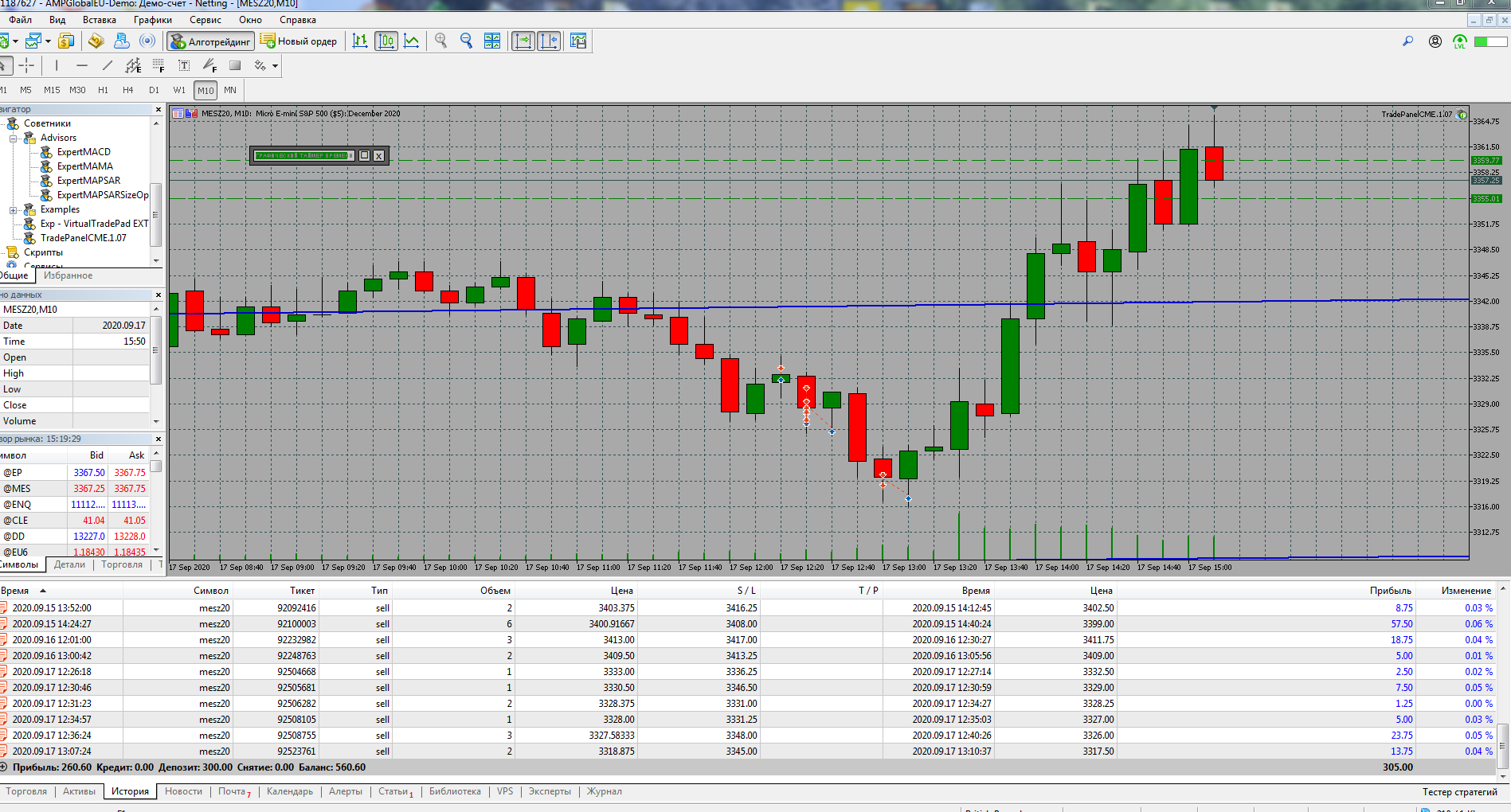Click ticket 92504668 in history table
Viewport: 1511px width, 812px height.
coord(296,672)
